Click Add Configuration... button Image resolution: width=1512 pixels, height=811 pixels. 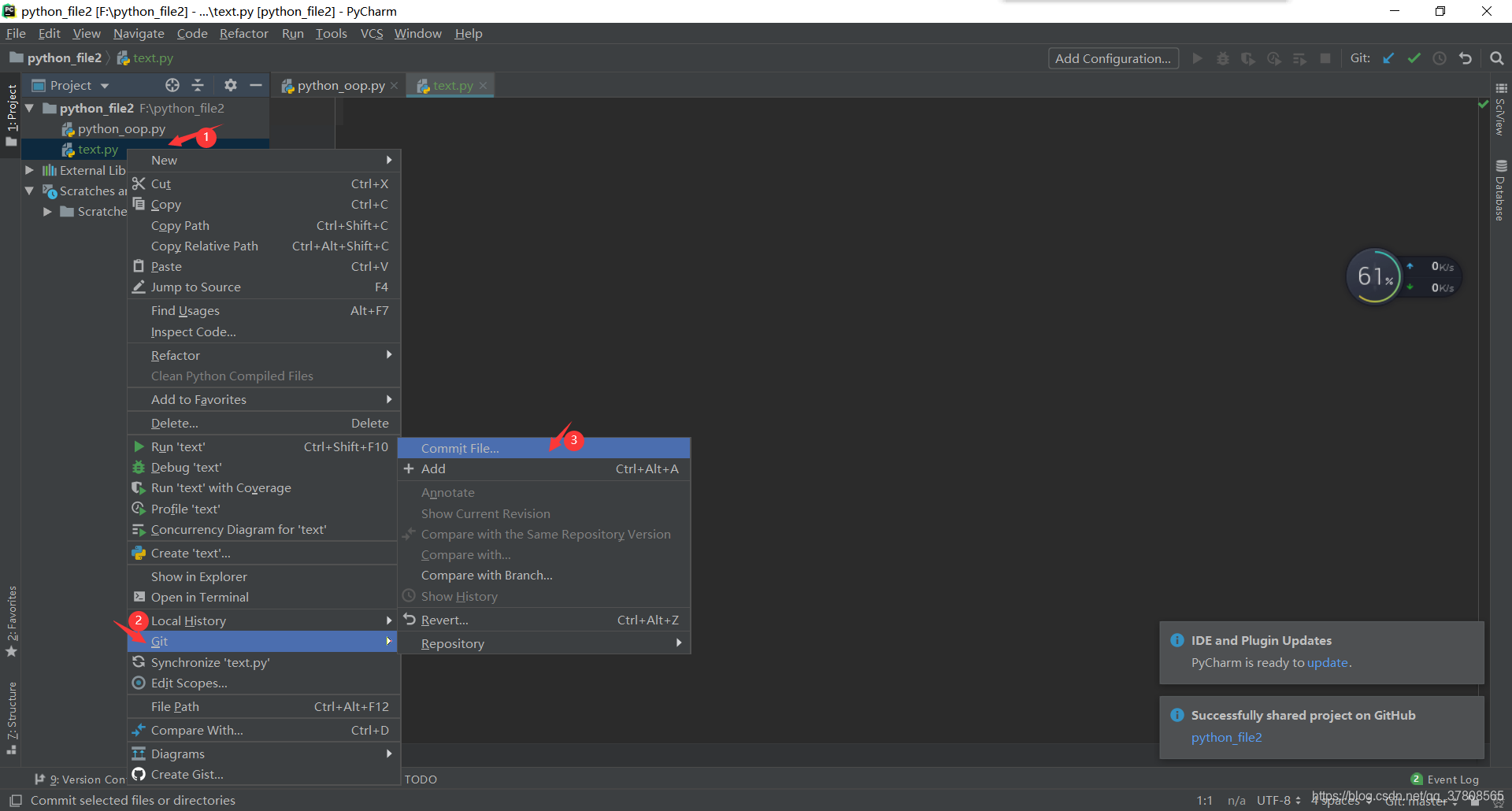[x=1113, y=58]
